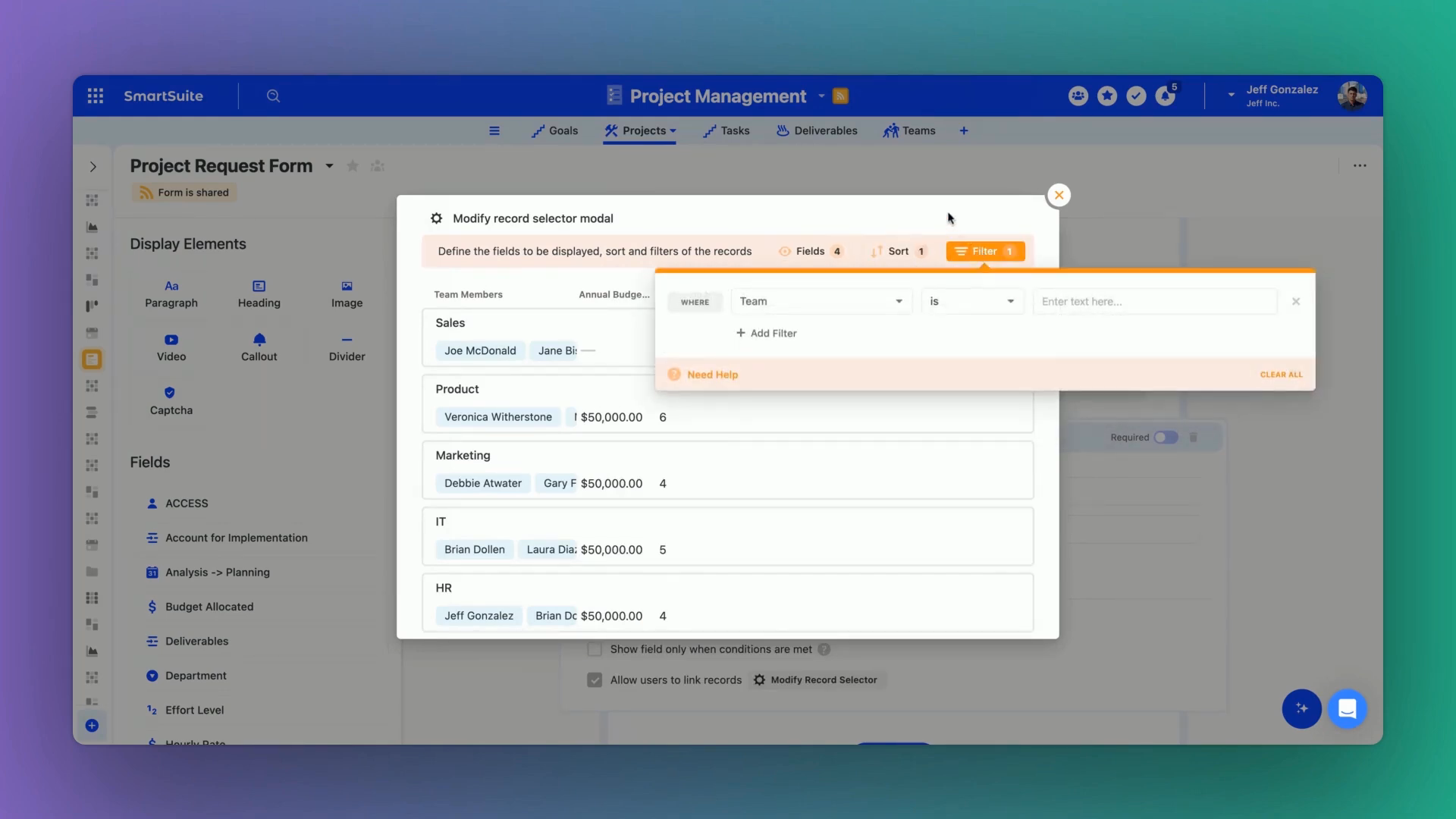Select the Product team record
Viewport: 1456px width, 819px height.
pos(727,403)
